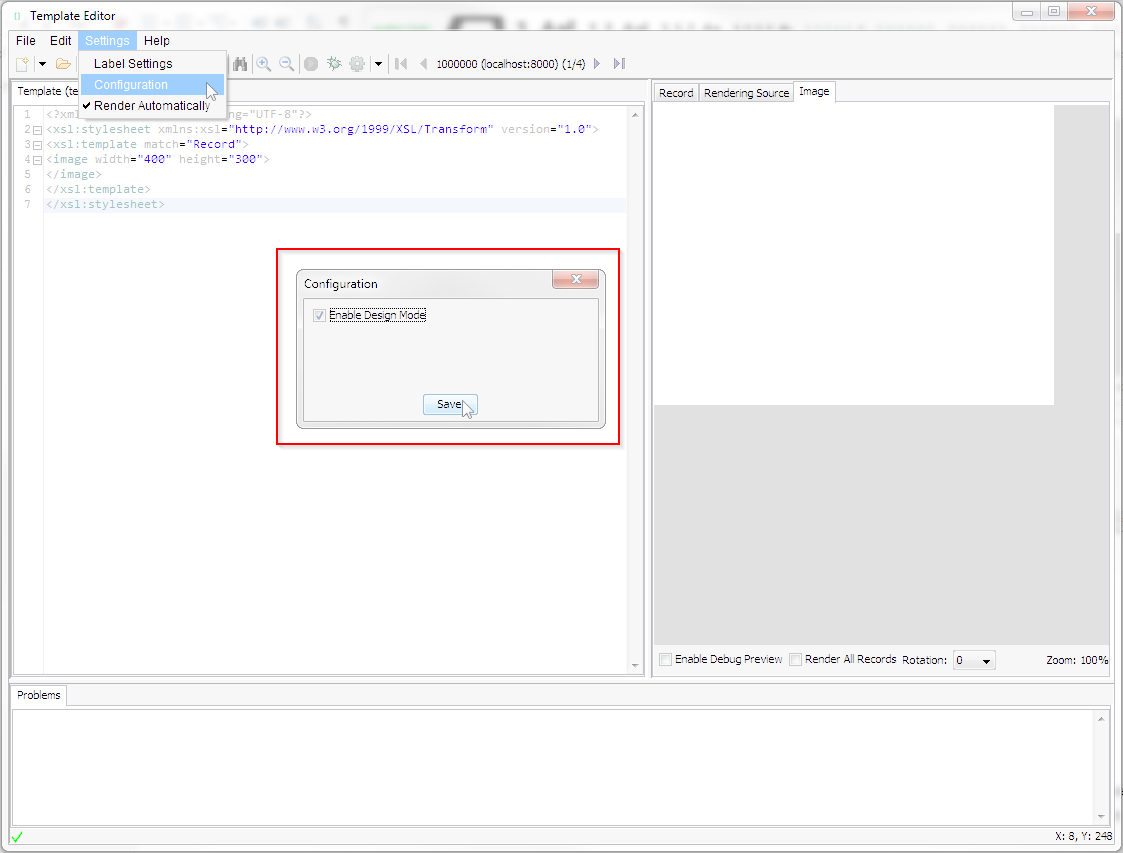The height and width of the screenshot is (853, 1123).
Task: Click the Settings menu
Action: pyautogui.click(x=107, y=41)
